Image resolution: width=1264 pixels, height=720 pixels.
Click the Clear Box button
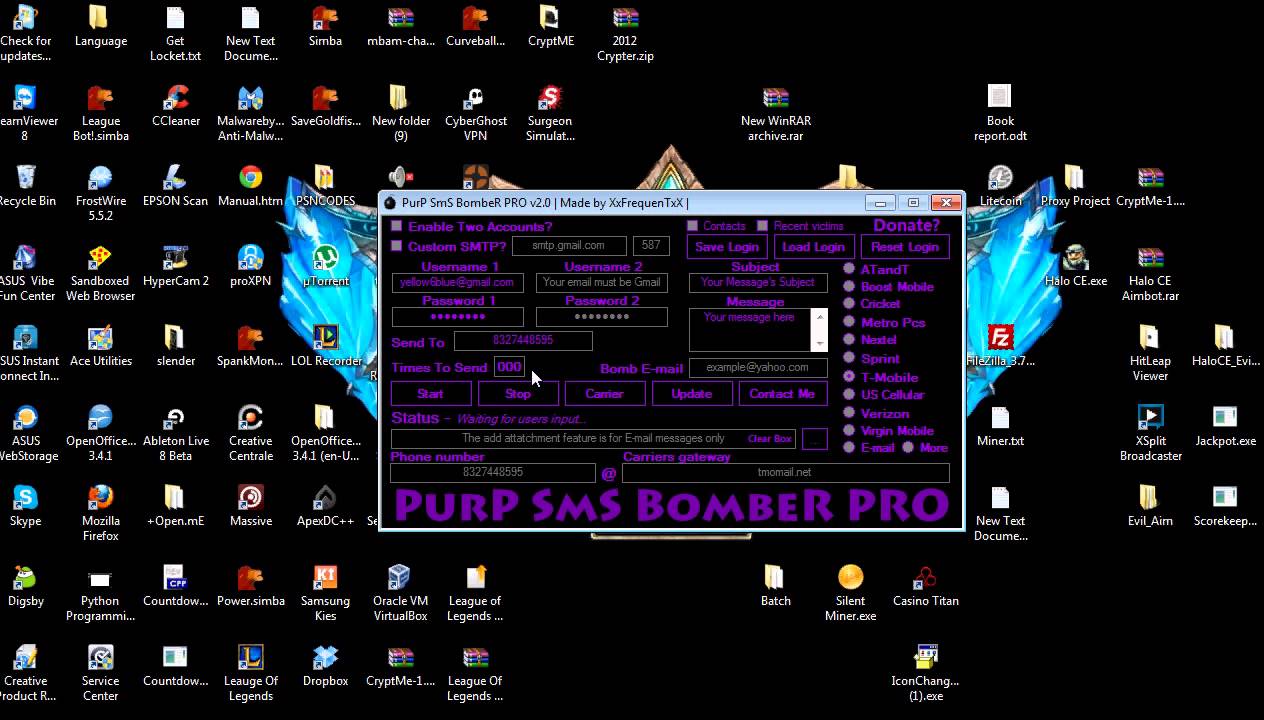tap(770, 439)
